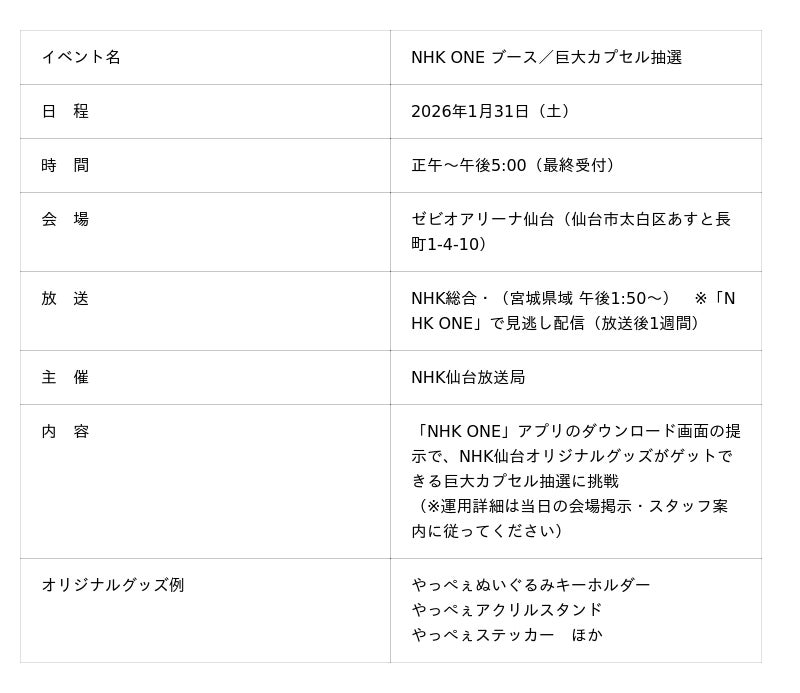Select the NHK ONE ブース／巨大カプセル抽選 text

click(546, 57)
